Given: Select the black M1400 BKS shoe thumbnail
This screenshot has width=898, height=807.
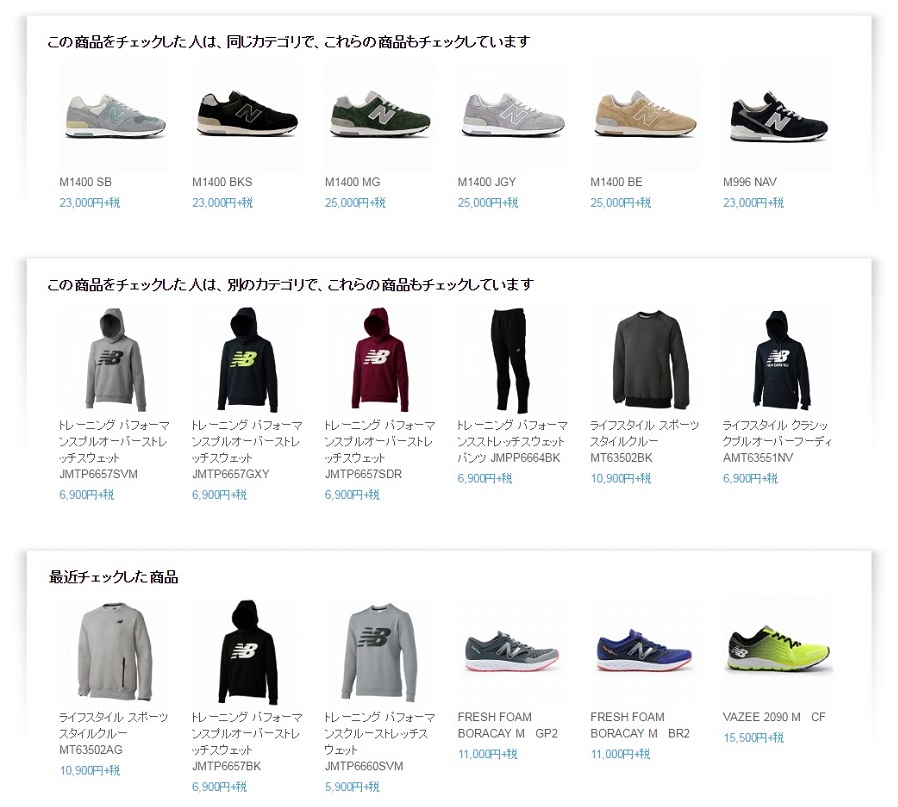Looking at the screenshot, I should click(x=247, y=116).
